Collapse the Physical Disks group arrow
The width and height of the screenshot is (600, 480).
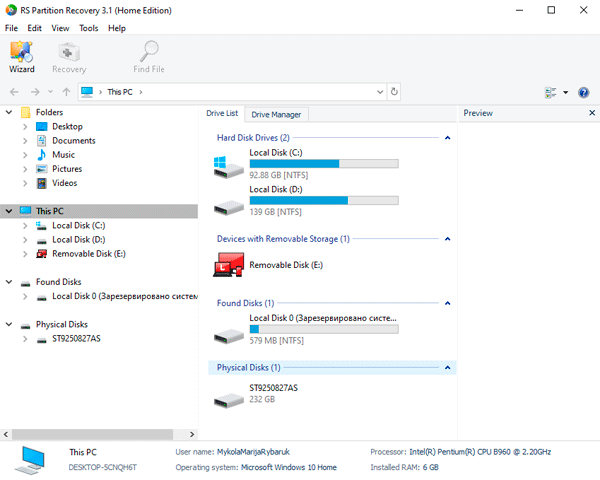click(x=447, y=367)
